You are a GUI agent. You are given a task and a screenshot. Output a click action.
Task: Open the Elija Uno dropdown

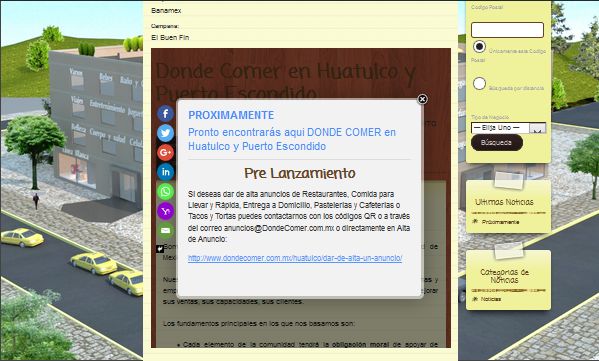click(x=508, y=128)
